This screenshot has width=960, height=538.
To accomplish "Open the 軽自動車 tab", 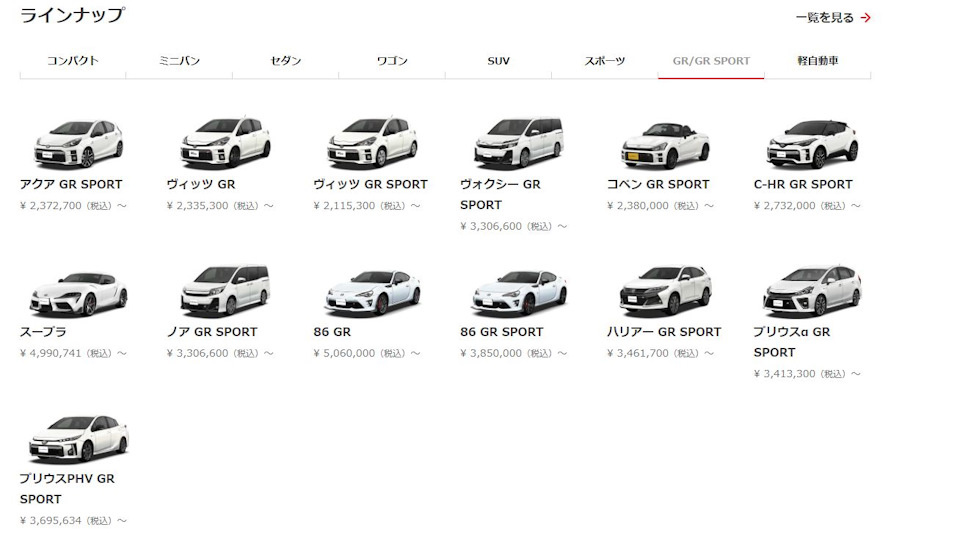I will [818, 61].
